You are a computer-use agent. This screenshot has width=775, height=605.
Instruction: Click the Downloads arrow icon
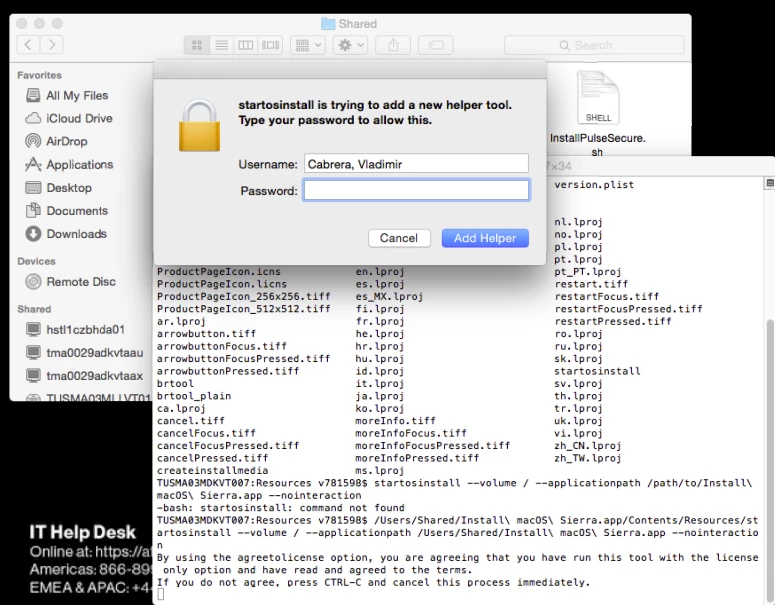pyautogui.click(x=33, y=234)
